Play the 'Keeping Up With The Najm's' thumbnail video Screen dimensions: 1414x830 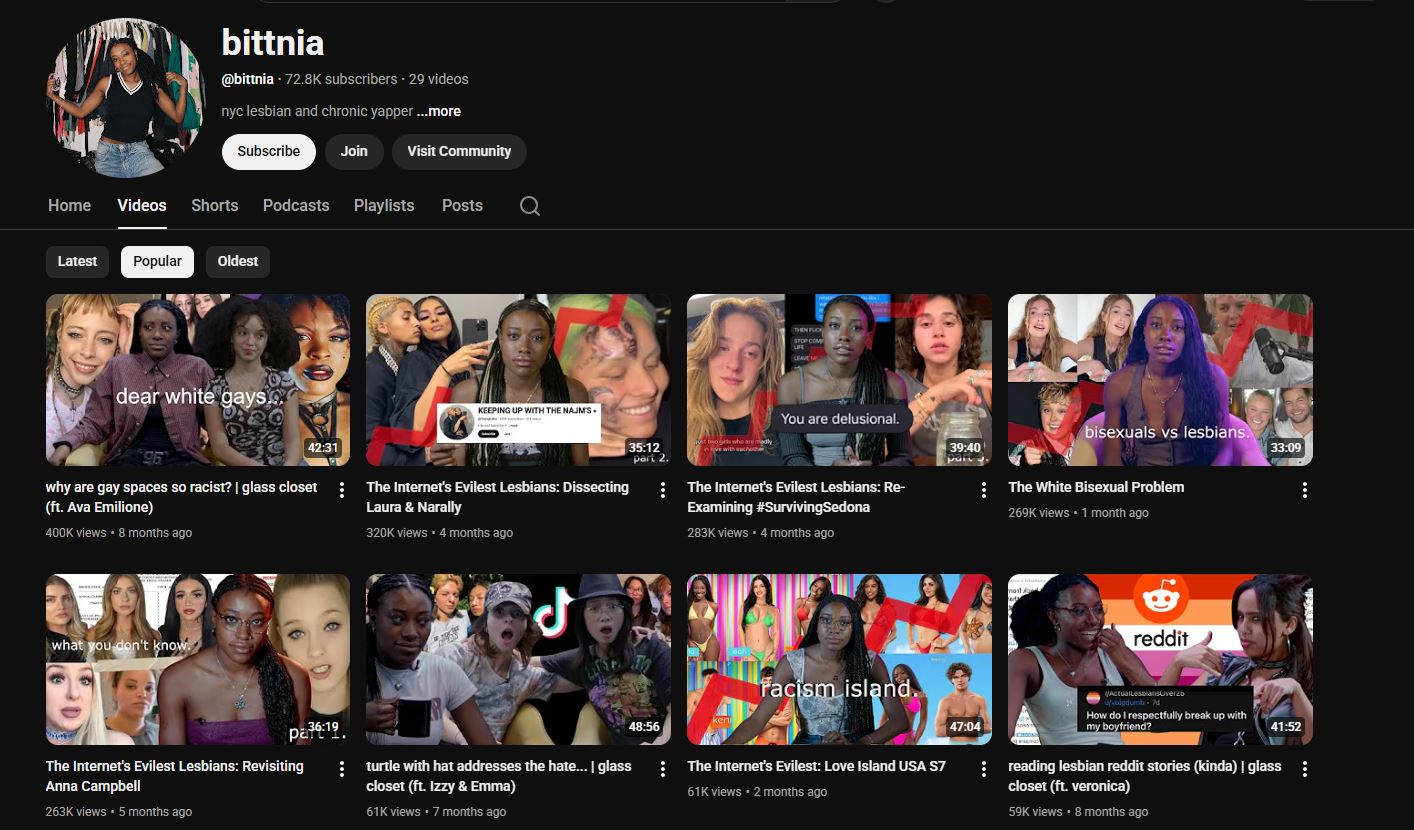pyautogui.click(x=519, y=380)
